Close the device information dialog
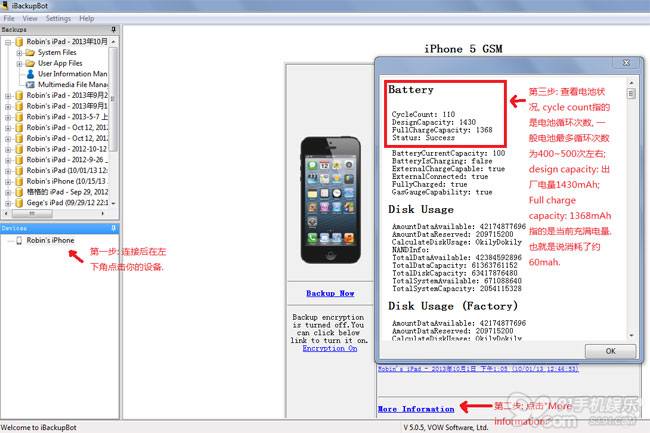 coord(626,63)
